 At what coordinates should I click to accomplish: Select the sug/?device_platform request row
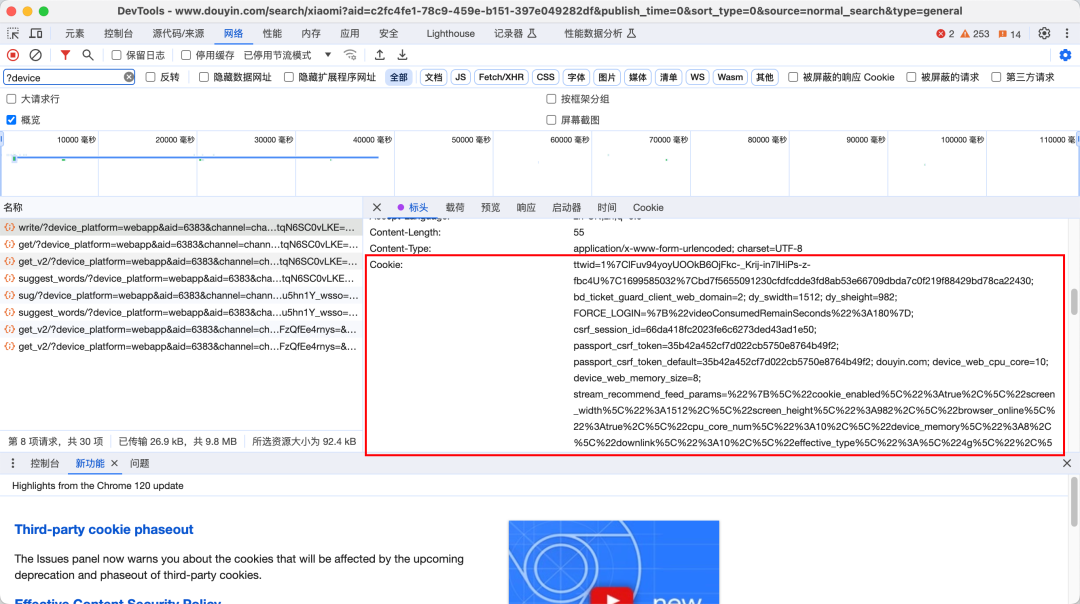pyautogui.click(x=180, y=295)
